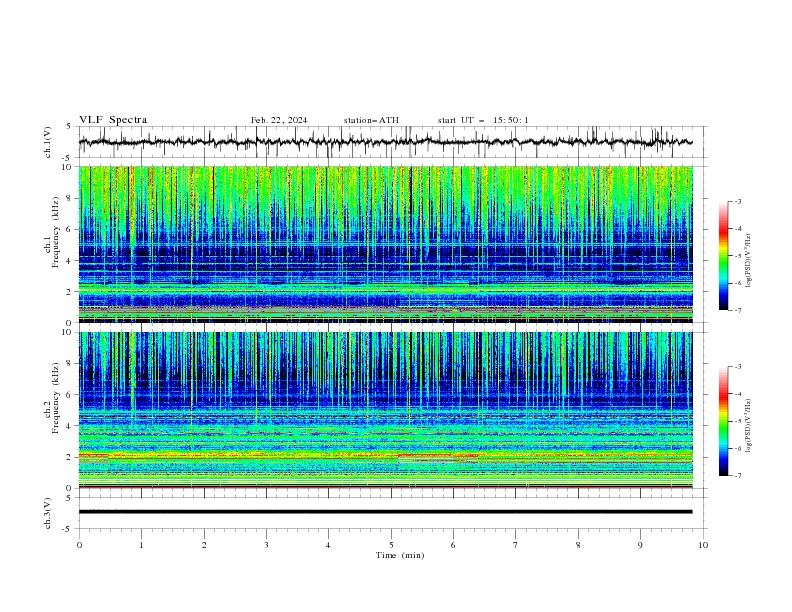Image resolution: width=792 pixels, height=612 pixels.
Task: Click the "-3" label on ch.1 color bar
Action: click(738, 201)
